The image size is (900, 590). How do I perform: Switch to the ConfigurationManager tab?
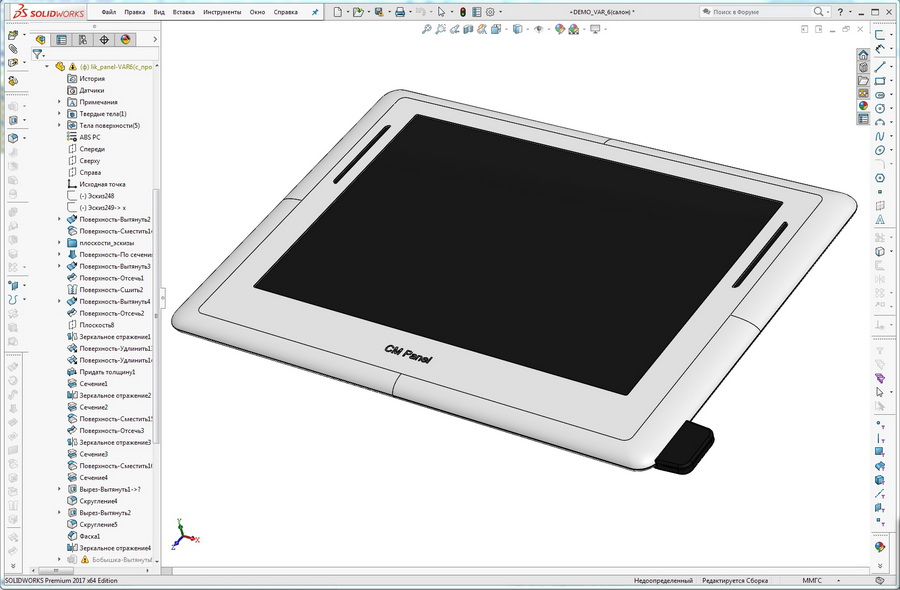(83, 39)
